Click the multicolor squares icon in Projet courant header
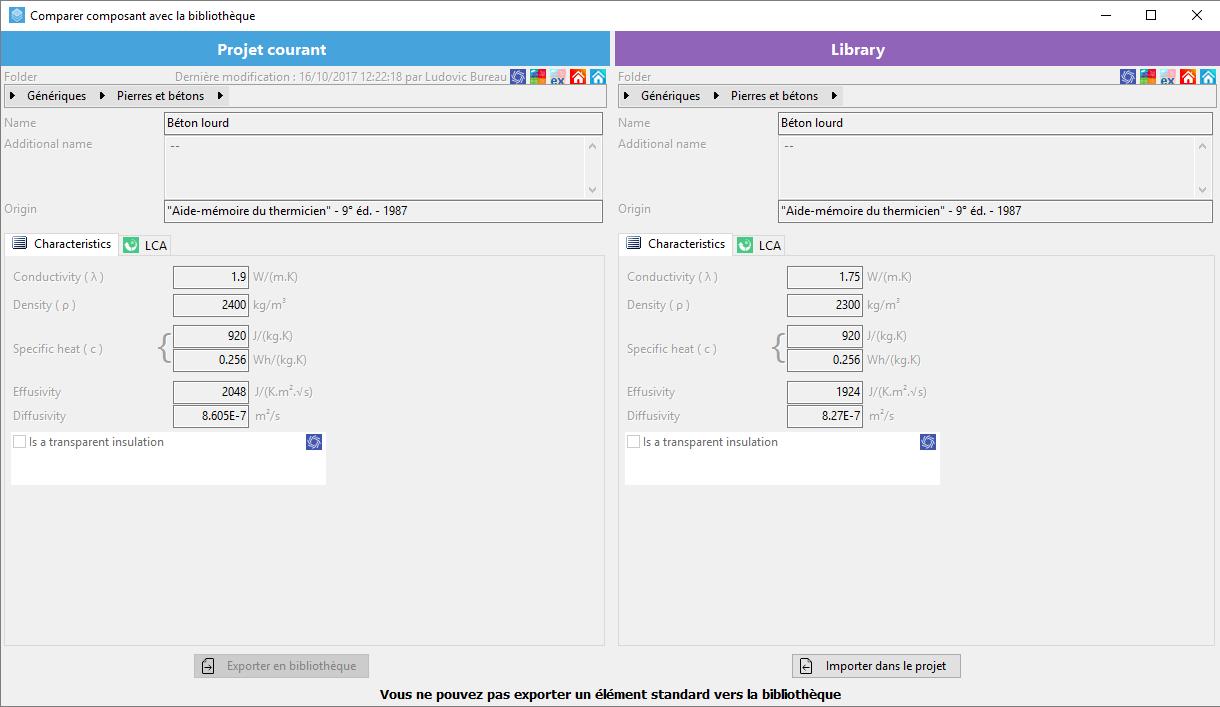This screenshot has height=707, width=1220. click(x=538, y=76)
